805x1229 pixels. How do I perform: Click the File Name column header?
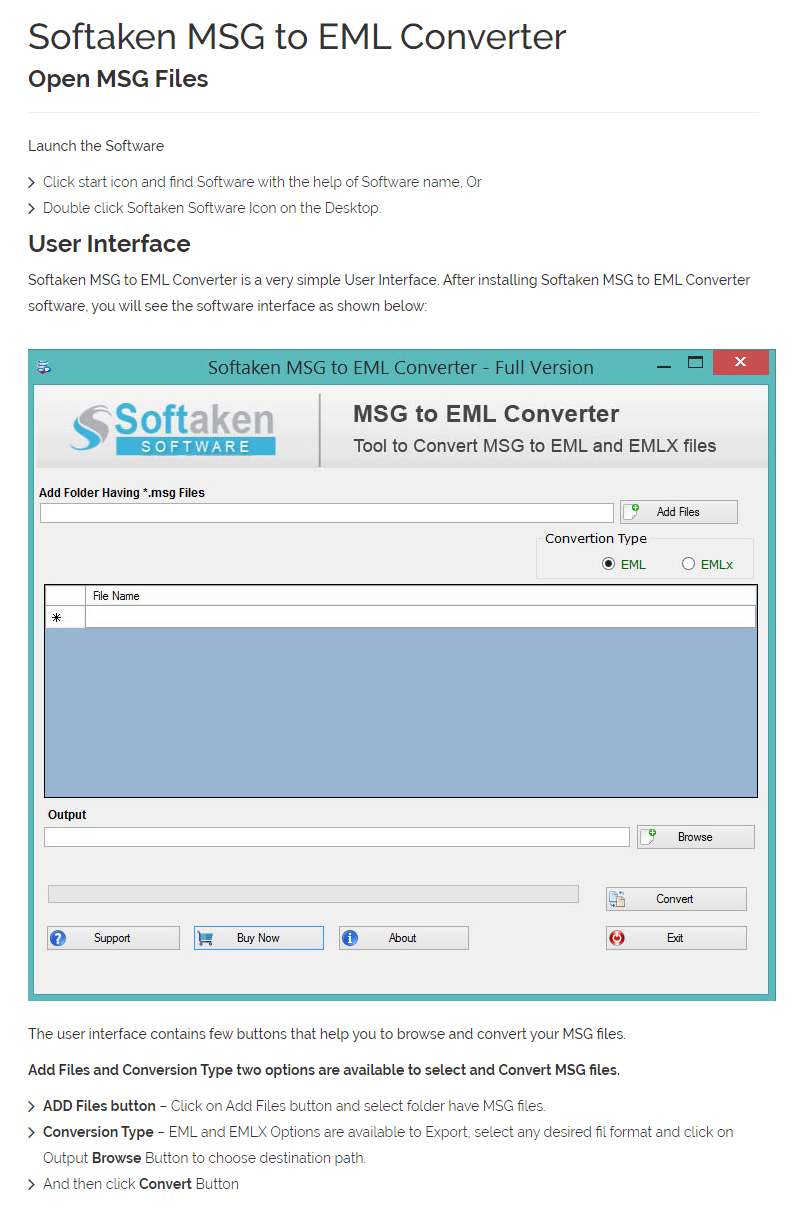coord(420,596)
